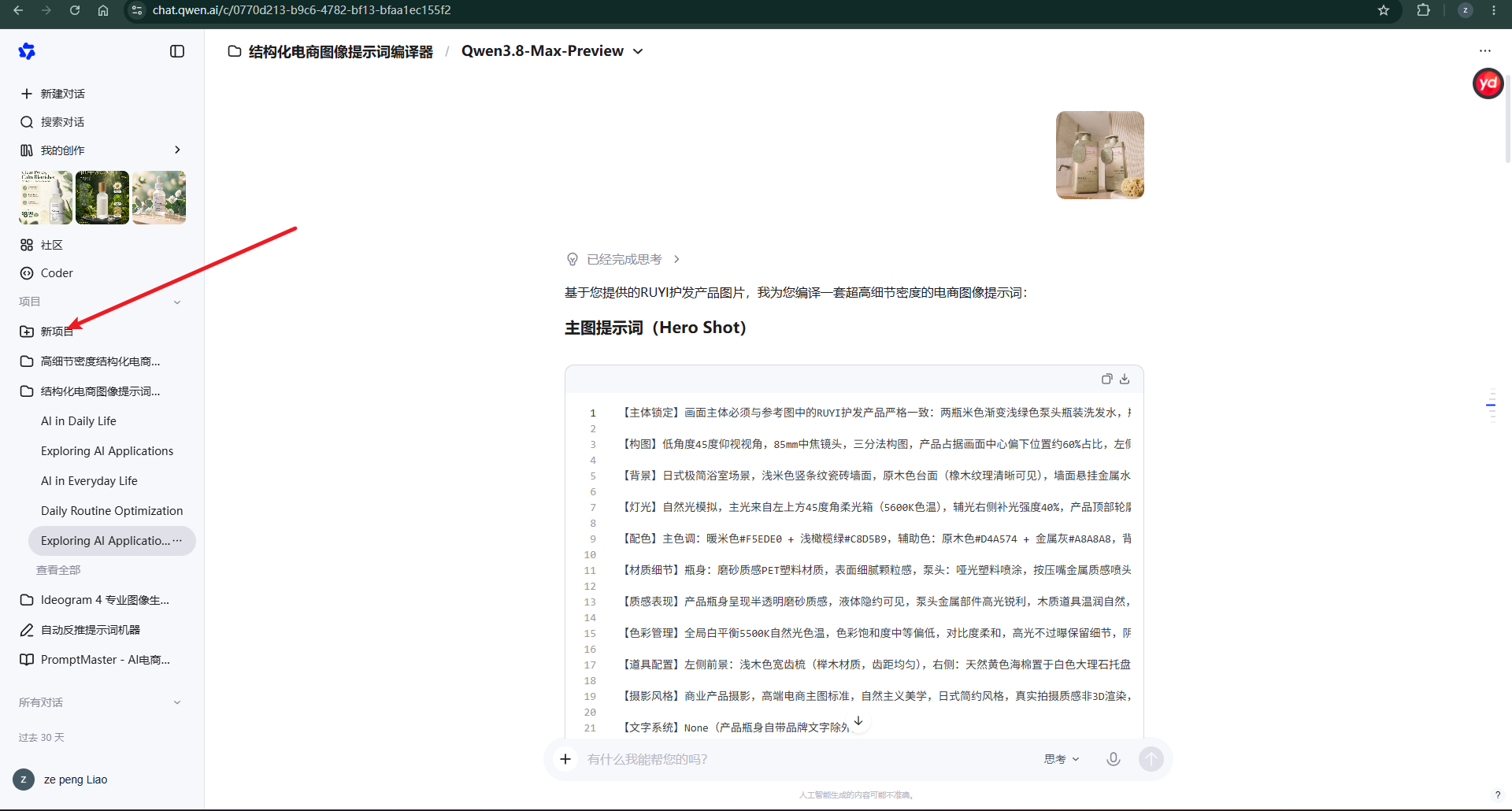
Task: Open the AI in Everyday Life chat
Action: pos(89,481)
